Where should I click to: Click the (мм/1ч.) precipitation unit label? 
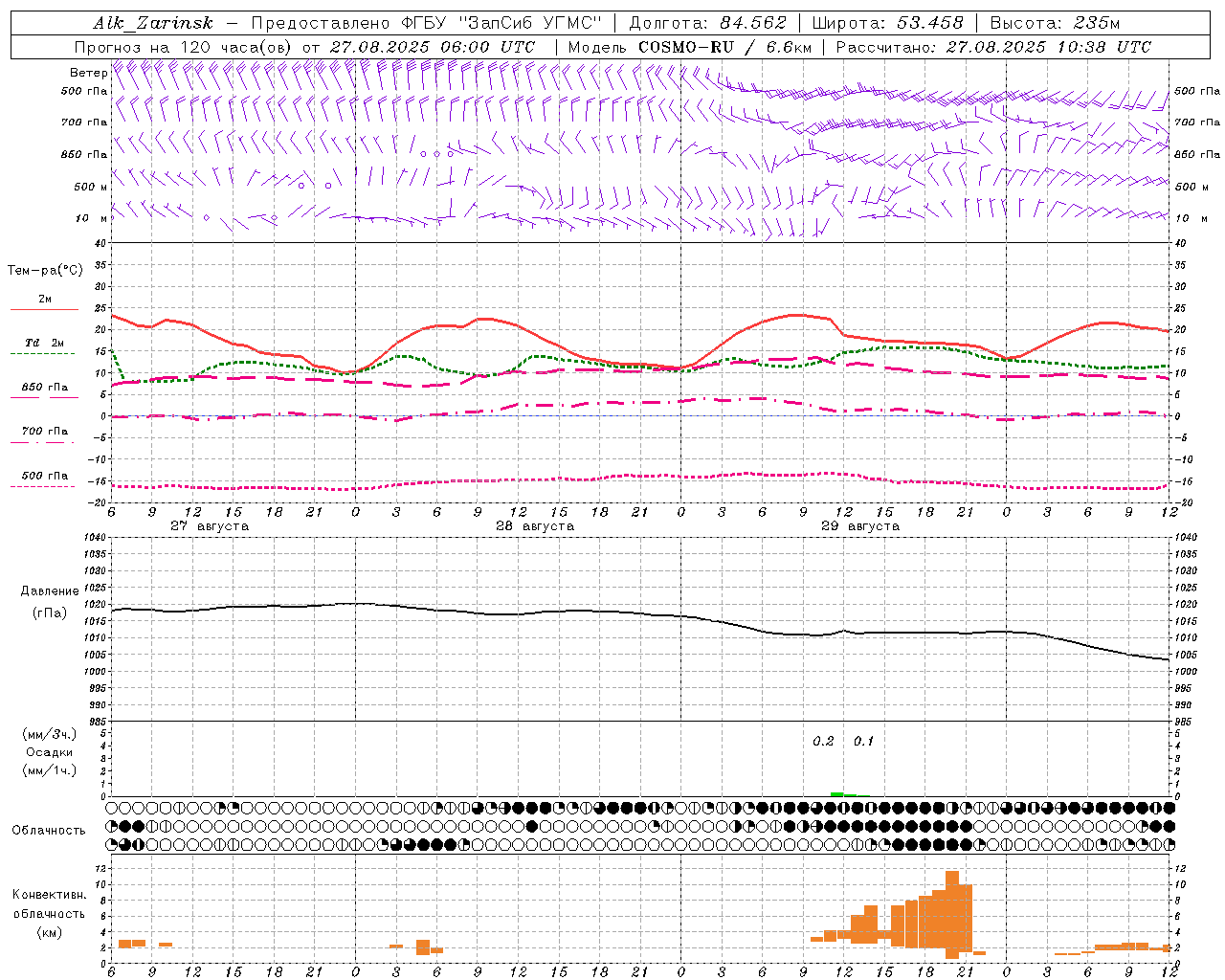[x=50, y=770]
